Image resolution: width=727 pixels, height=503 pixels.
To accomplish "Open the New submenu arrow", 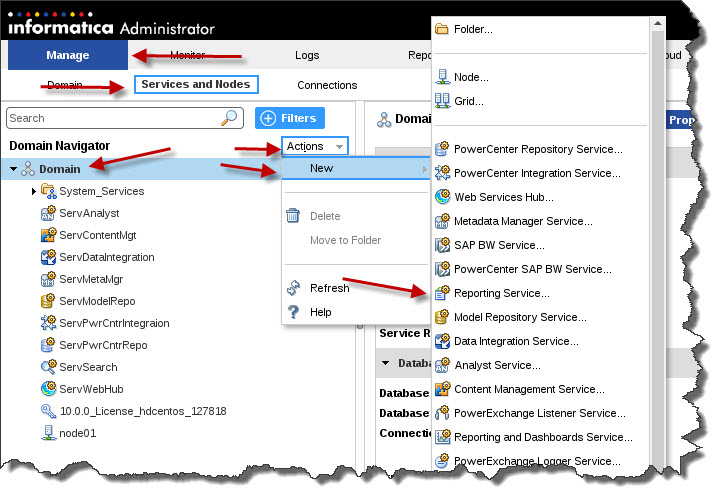I will tap(424, 169).
